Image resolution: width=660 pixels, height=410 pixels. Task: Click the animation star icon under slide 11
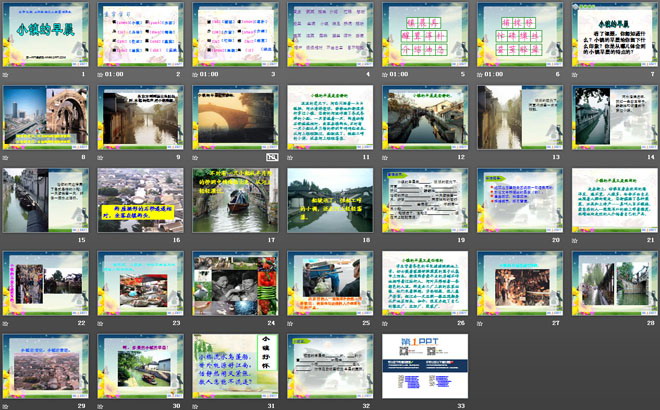pos(290,157)
